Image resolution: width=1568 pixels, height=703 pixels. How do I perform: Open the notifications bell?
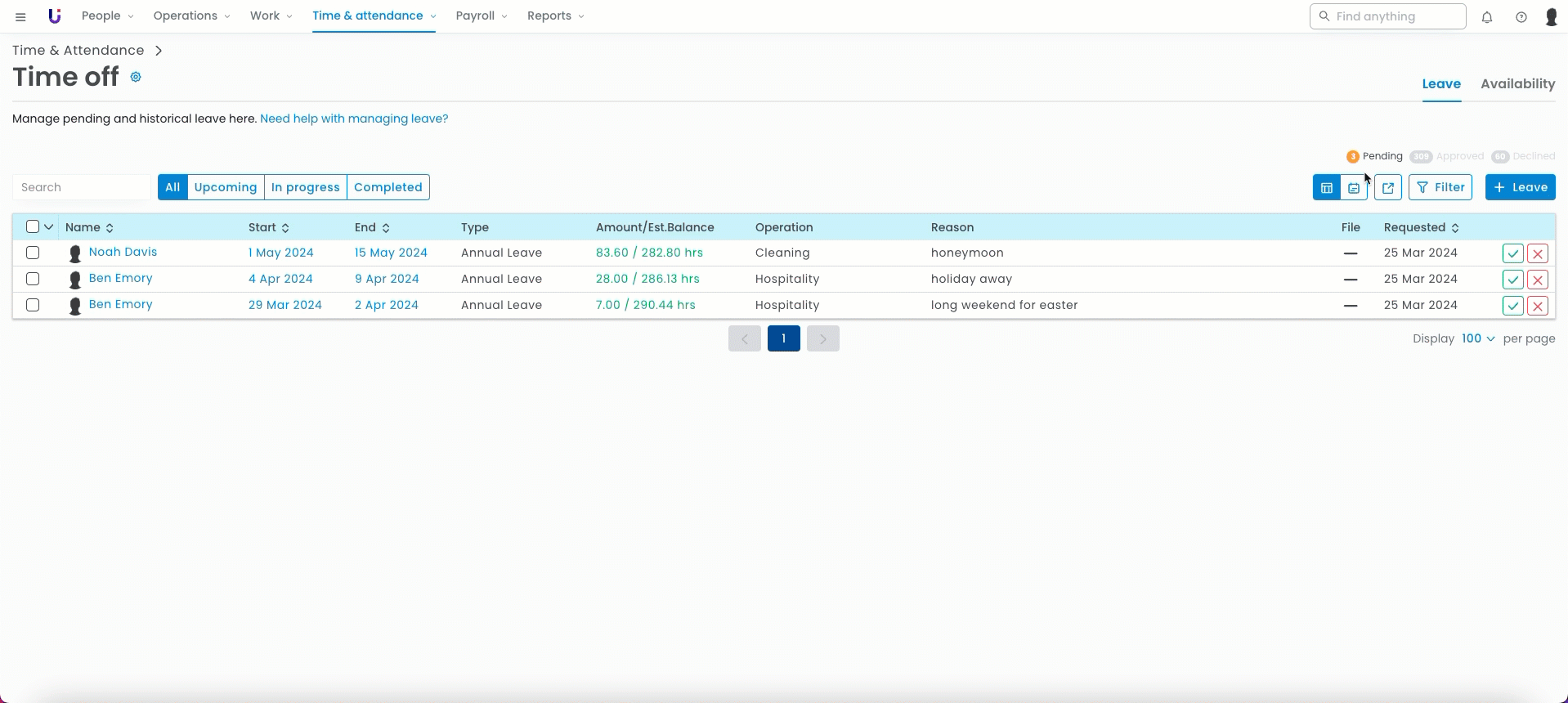(1487, 17)
